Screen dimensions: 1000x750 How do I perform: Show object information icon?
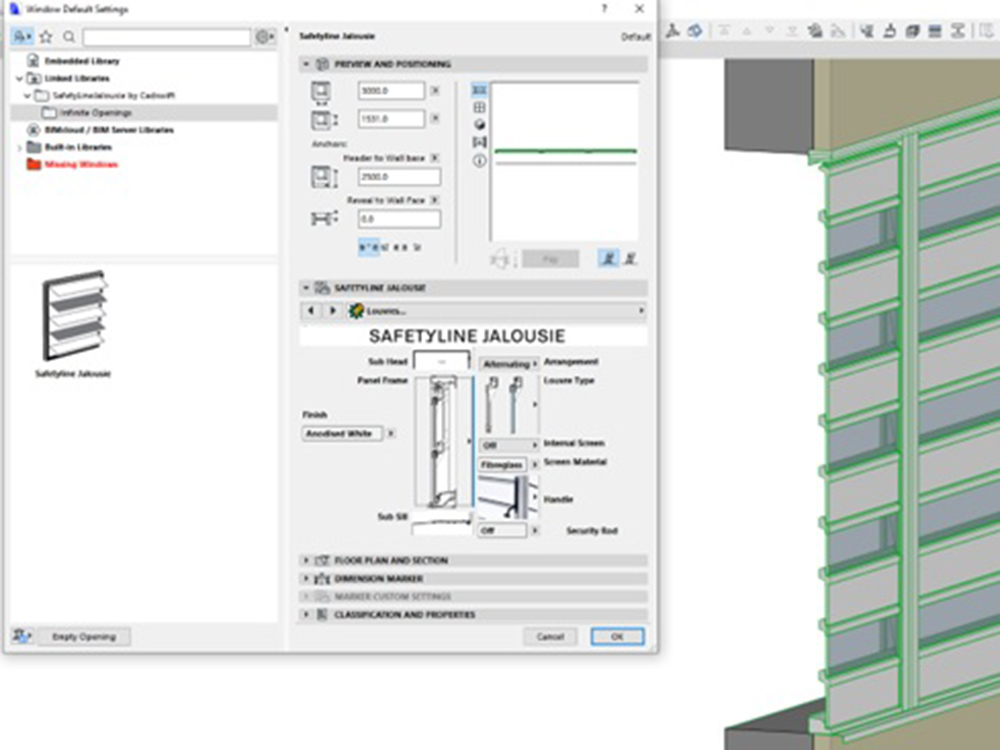[479, 161]
